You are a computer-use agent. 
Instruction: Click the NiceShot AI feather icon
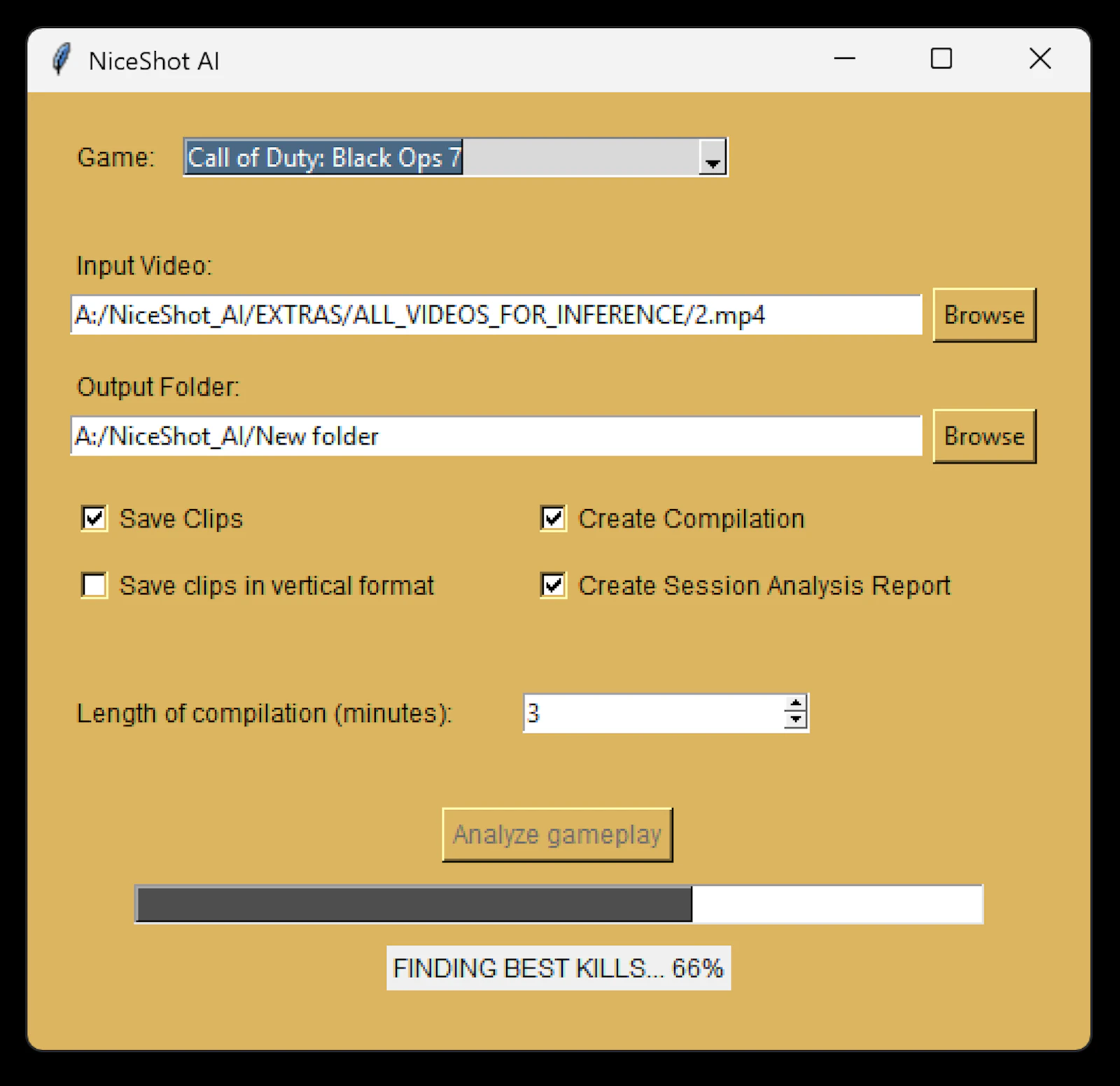[x=62, y=60]
